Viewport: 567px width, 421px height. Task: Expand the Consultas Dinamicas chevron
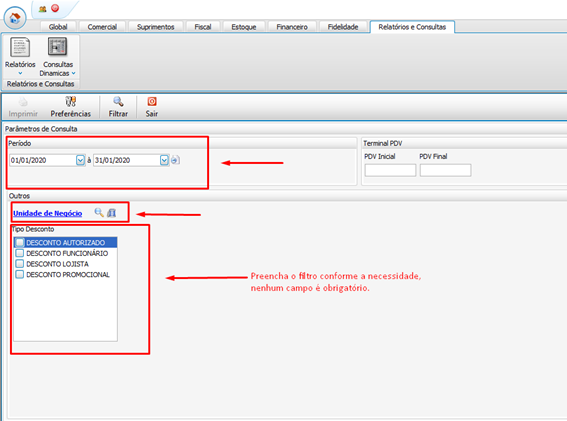point(73,73)
